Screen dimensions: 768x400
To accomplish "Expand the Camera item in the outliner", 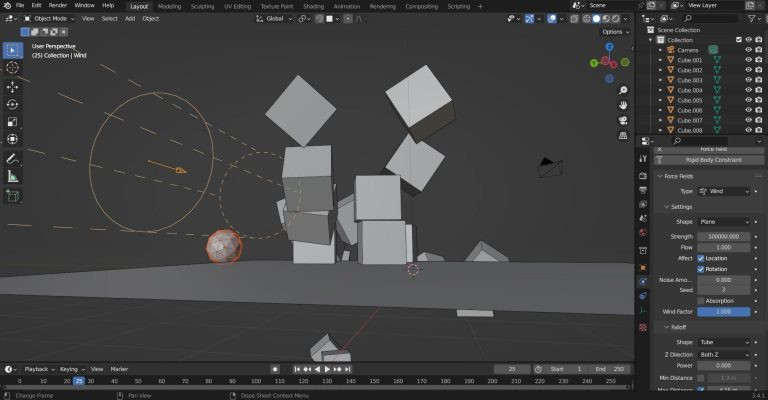I will [x=661, y=50].
